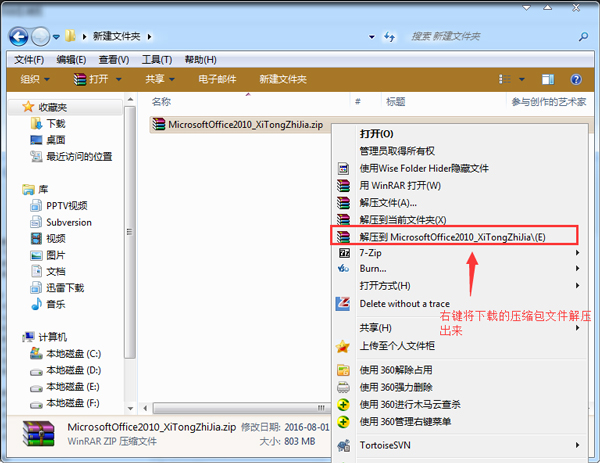The image size is (600, 463).
Task: Expand the Burn... submenu
Action: click(x=460, y=269)
